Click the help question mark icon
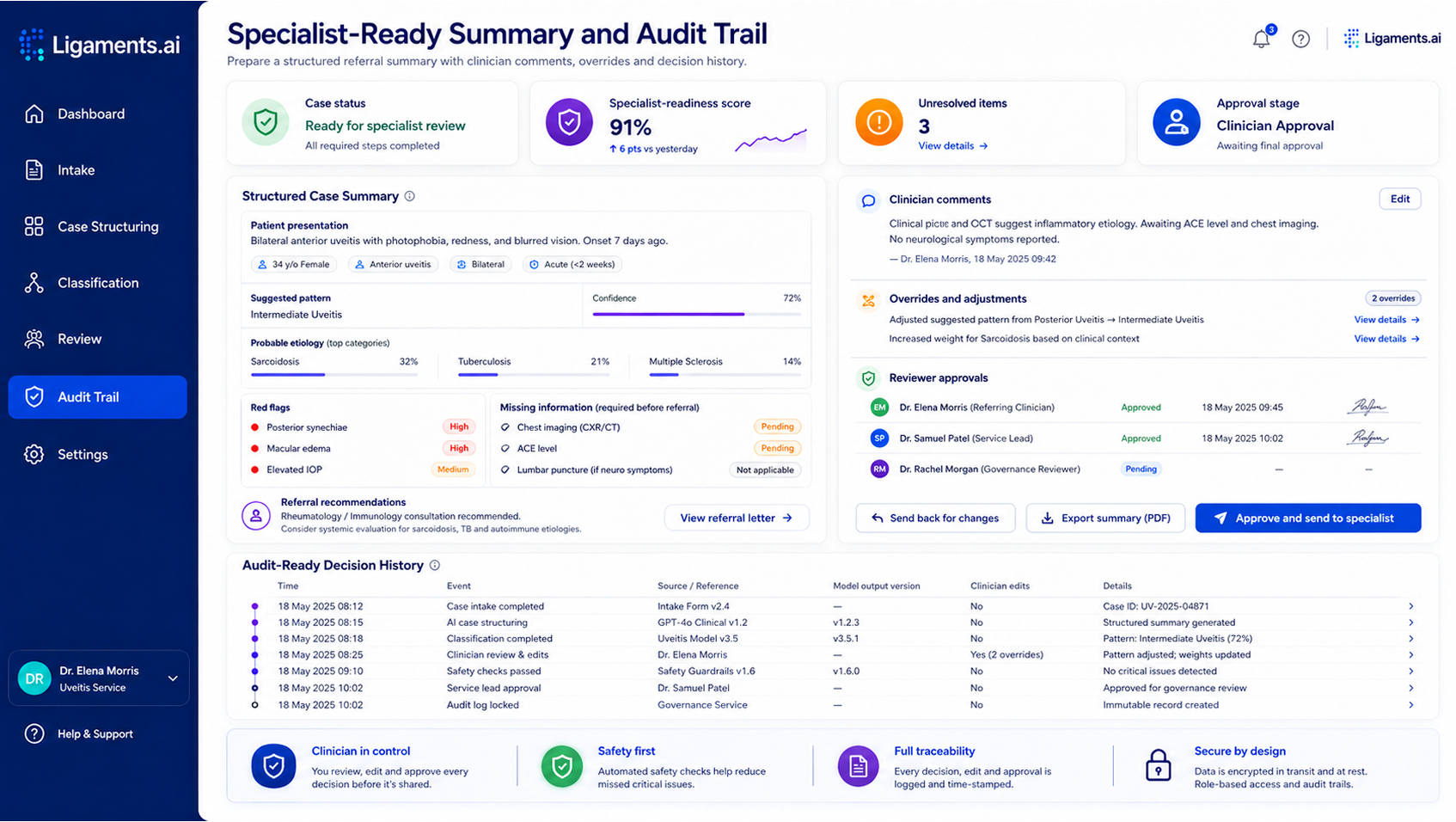Screen dimensions: 1456x822 click(1300, 39)
